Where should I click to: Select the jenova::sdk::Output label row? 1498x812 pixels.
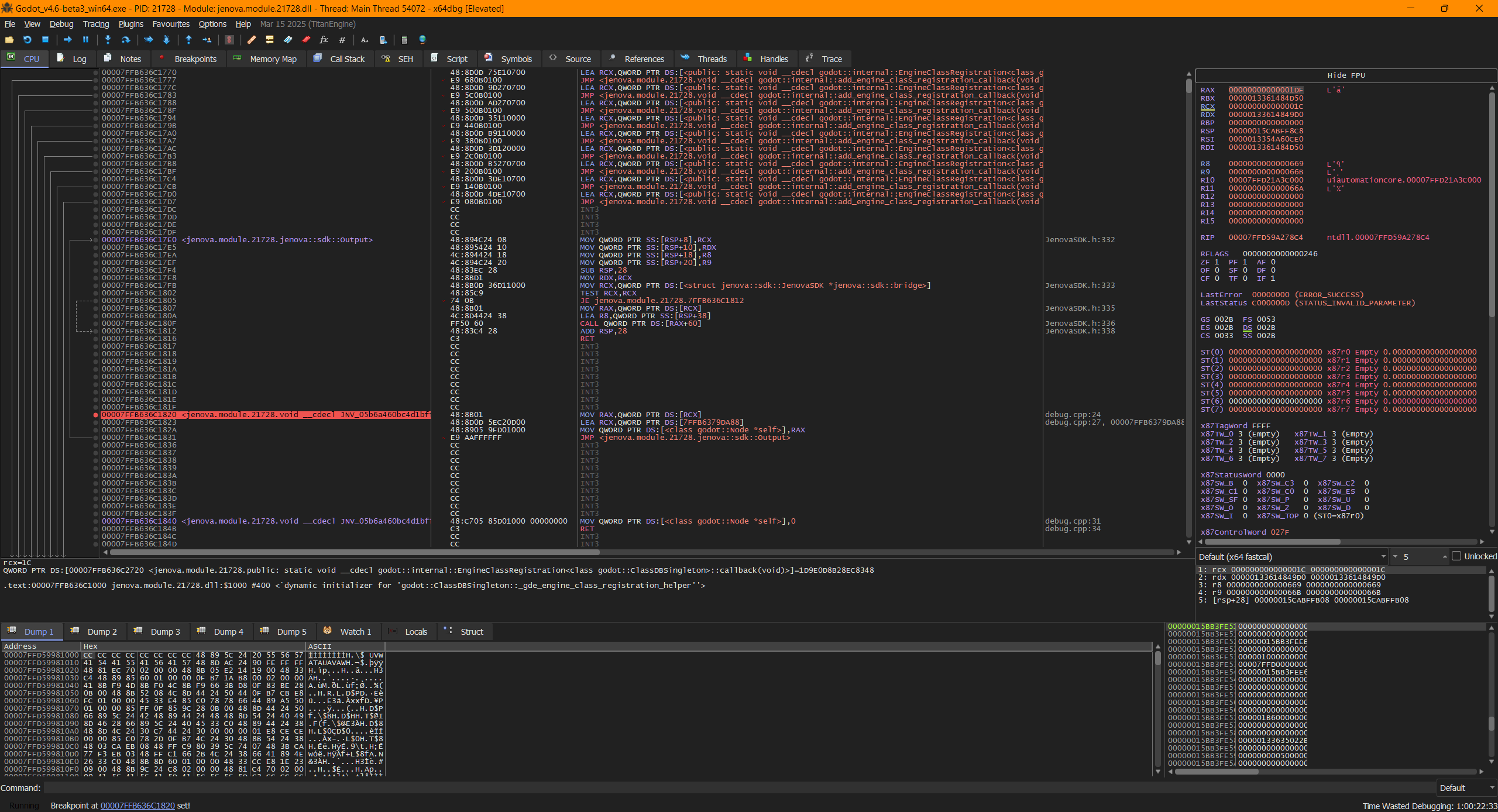(x=277, y=240)
